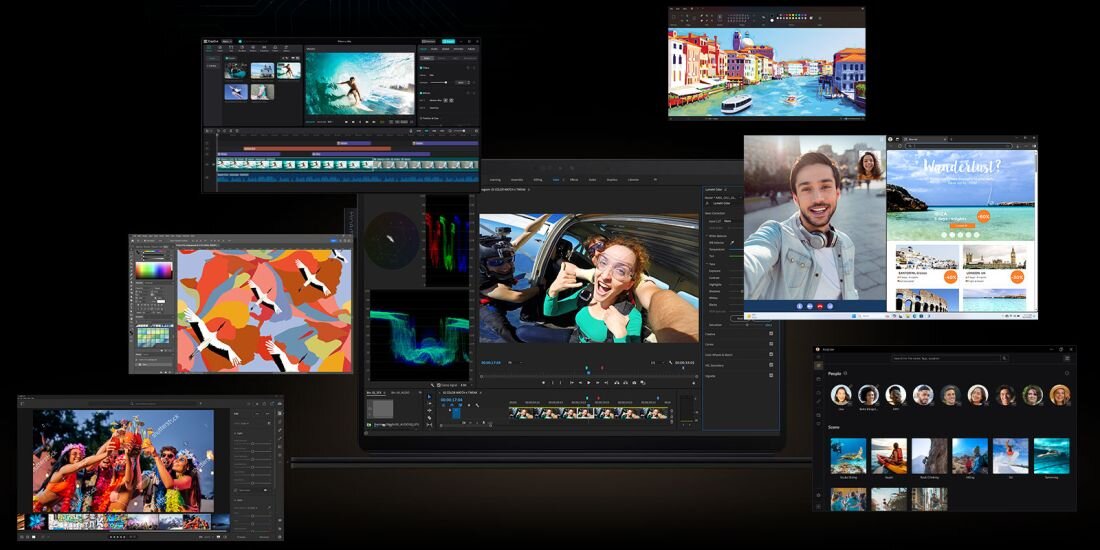This screenshot has height=550, width=1100.
Task: Open the Rock Climbing scene thumbnail
Action: click(x=930, y=456)
